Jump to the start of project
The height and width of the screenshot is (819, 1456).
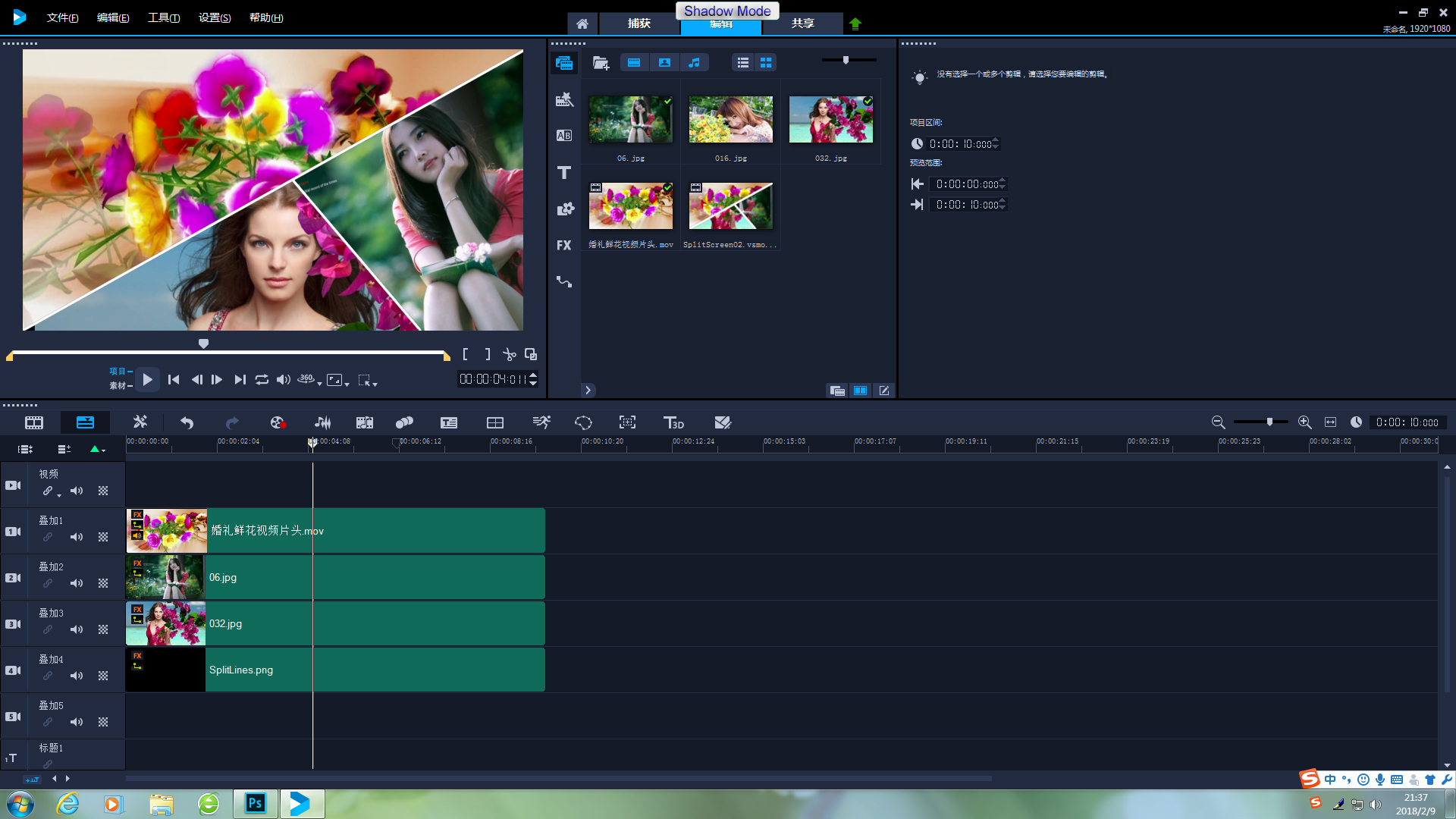pos(174,379)
